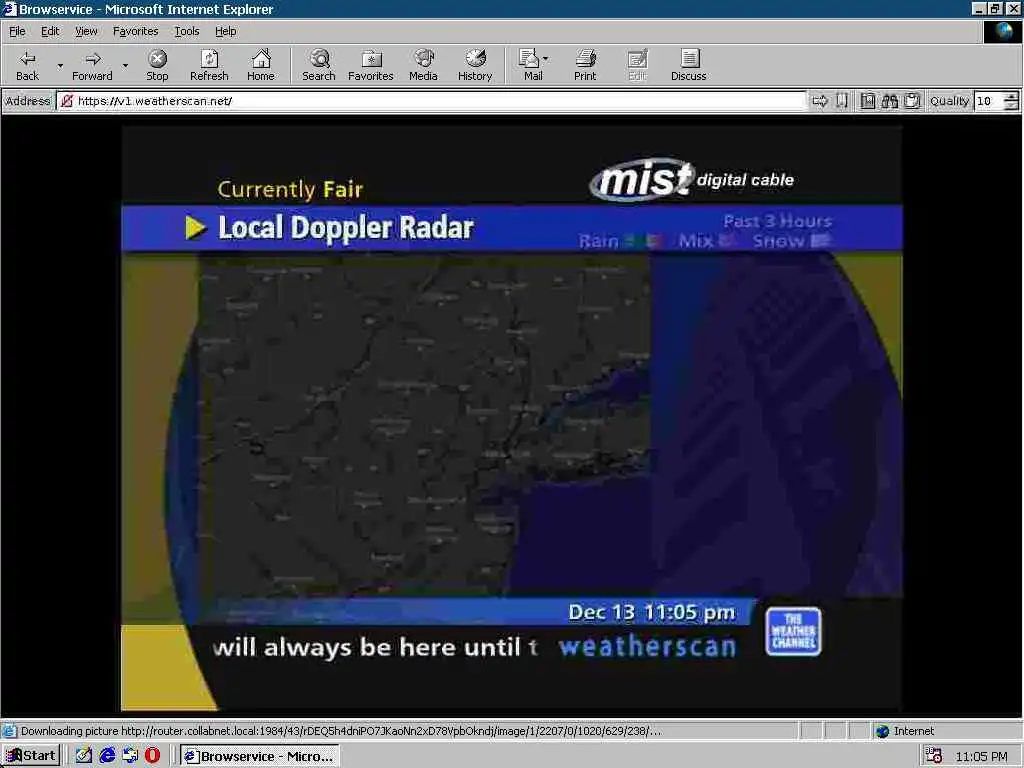Click the 11:05 PM taskbar clock

(x=981, y=756)
